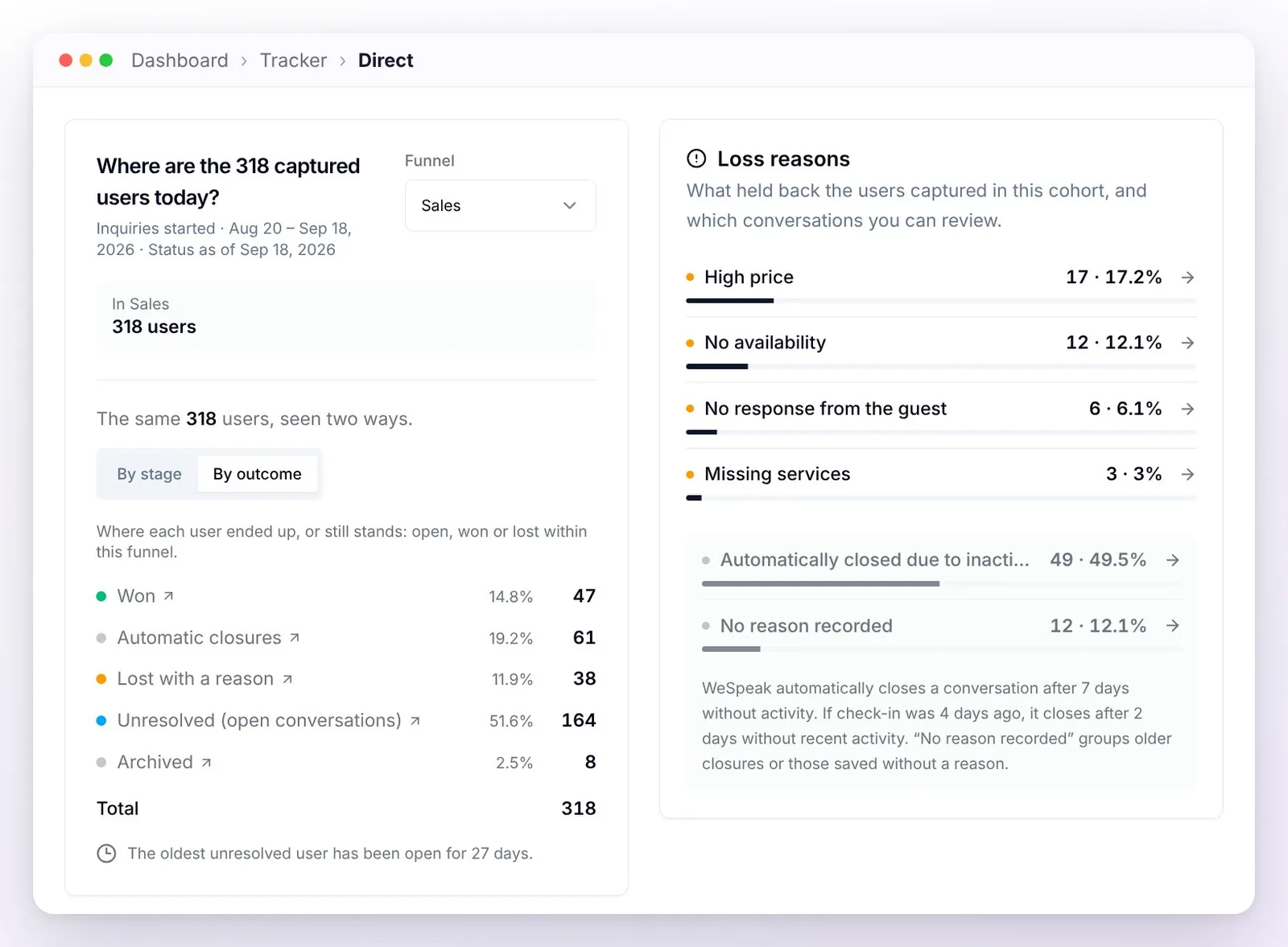Image resolution: width=1288 pixels, height=947 pixels.
Task: Open the Won outcome link
Action: pyautogui.click(x=146, y=596)
